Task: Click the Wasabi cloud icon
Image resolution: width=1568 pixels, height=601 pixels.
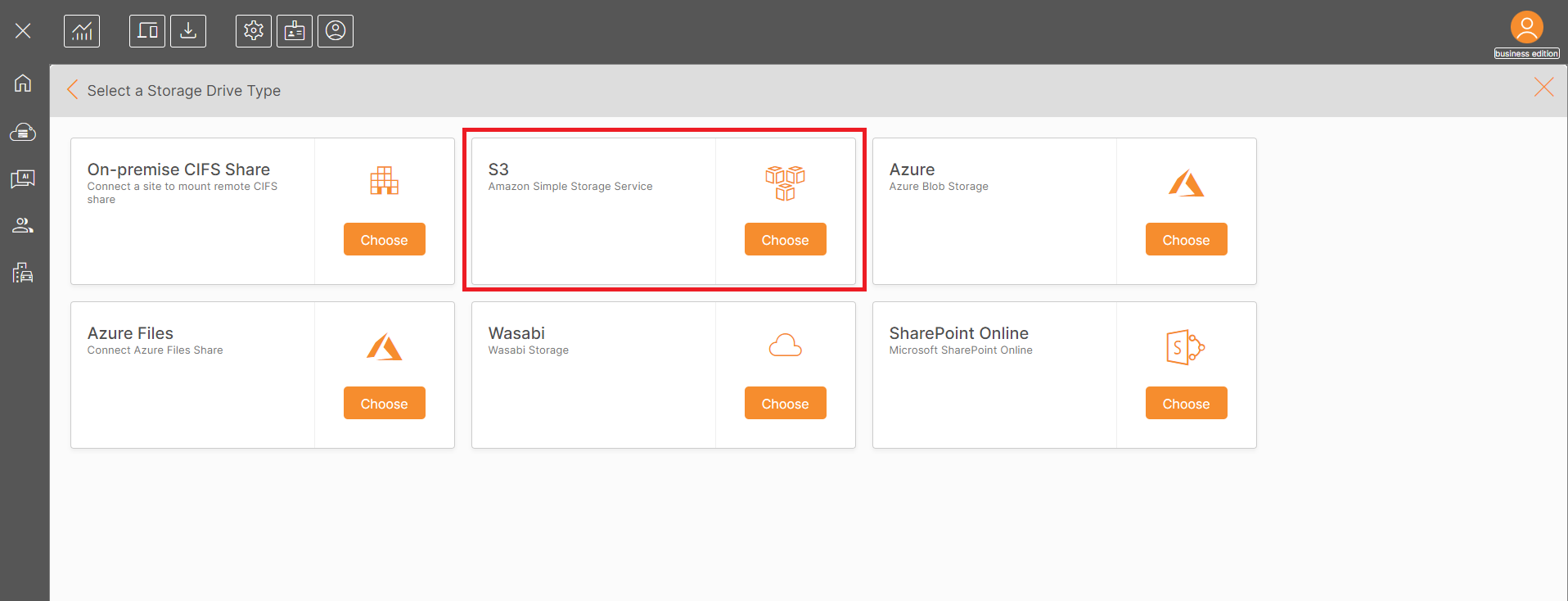Action: point(785,346)
